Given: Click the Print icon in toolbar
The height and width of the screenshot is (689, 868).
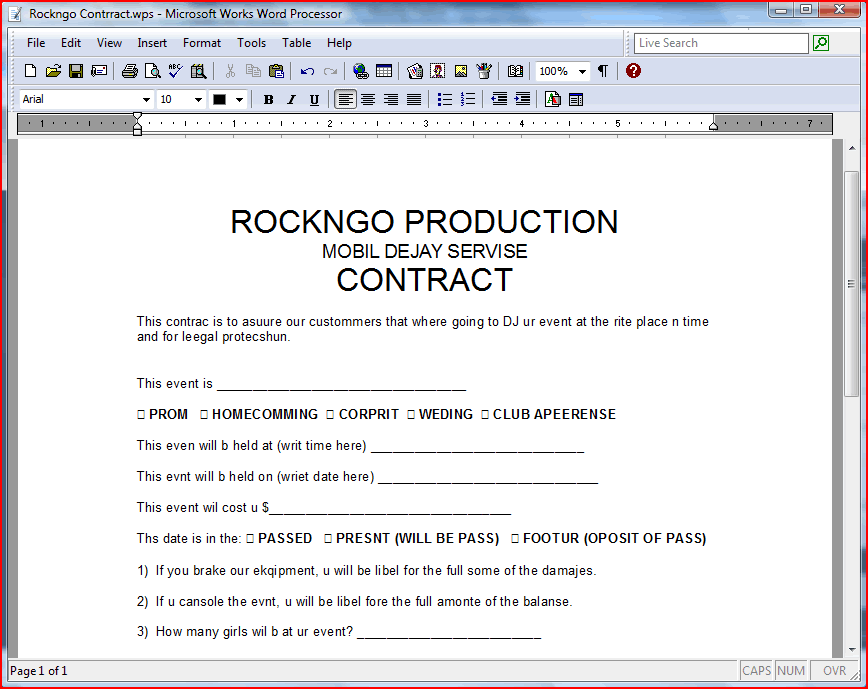Looking at the screenshot, I should (x=129, y=71).
